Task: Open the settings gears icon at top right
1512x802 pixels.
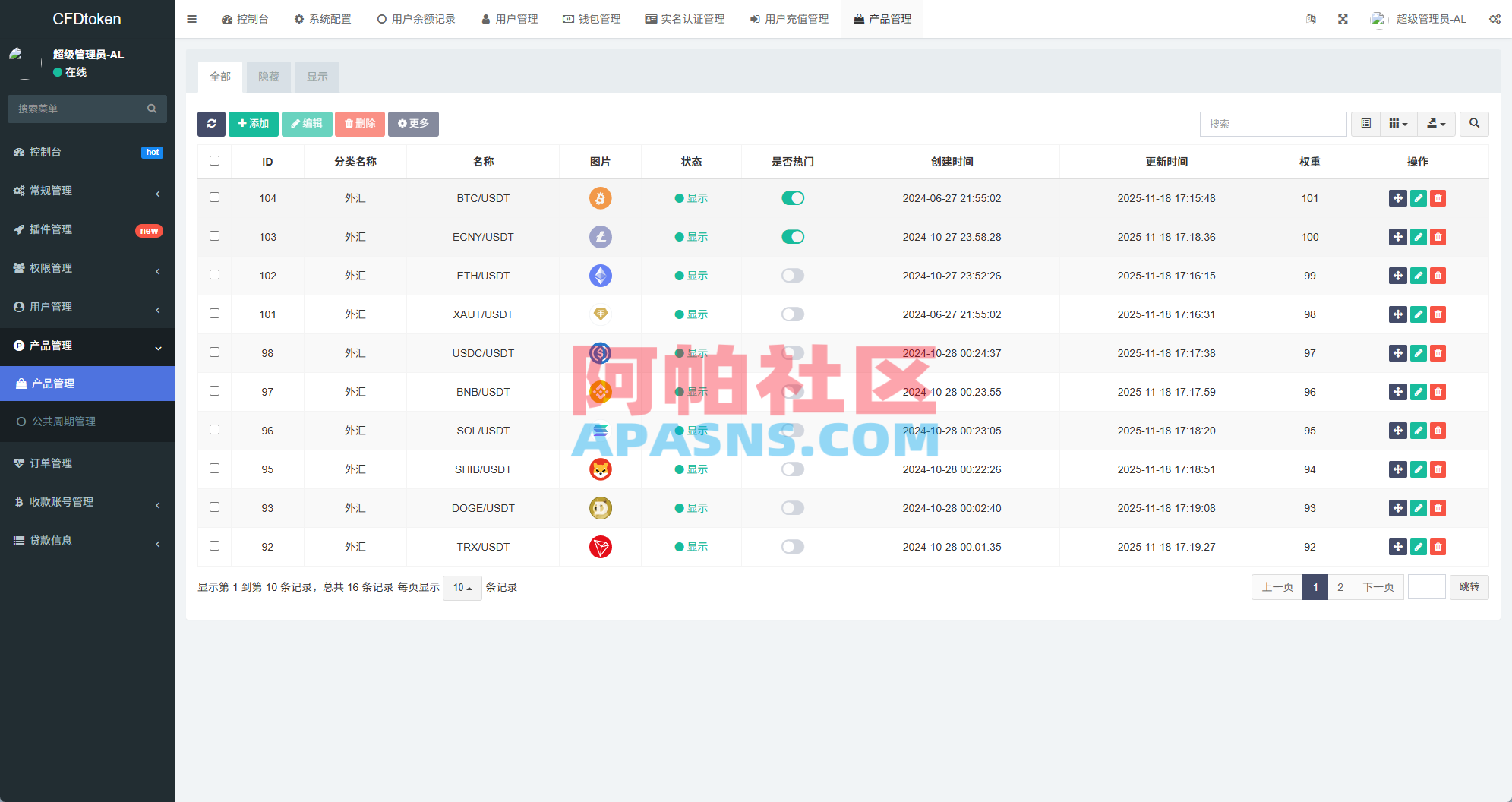Action: [1495, 19]
